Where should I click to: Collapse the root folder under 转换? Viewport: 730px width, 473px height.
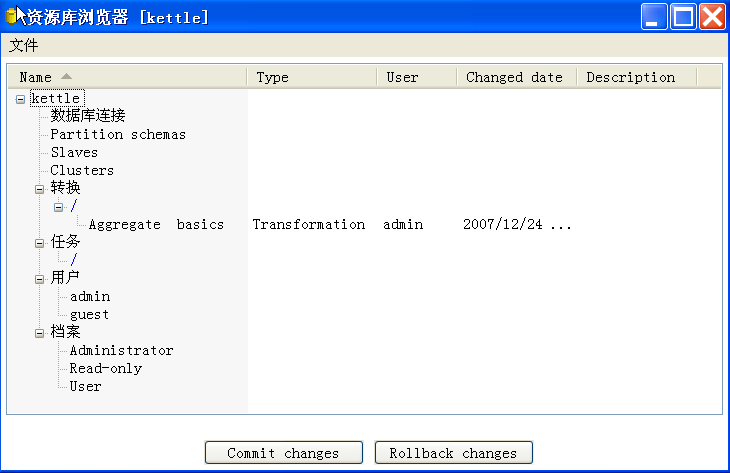[x=59, y=207]
